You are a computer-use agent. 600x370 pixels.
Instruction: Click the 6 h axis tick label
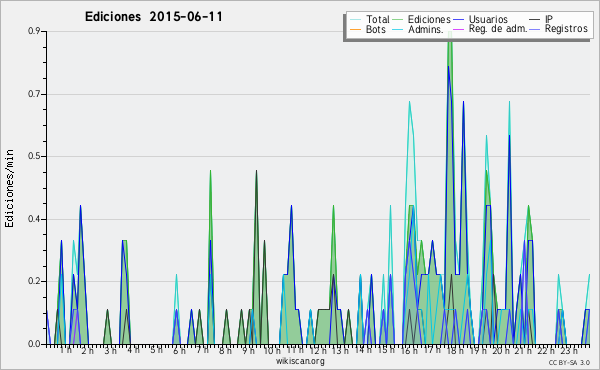[179, 350]
